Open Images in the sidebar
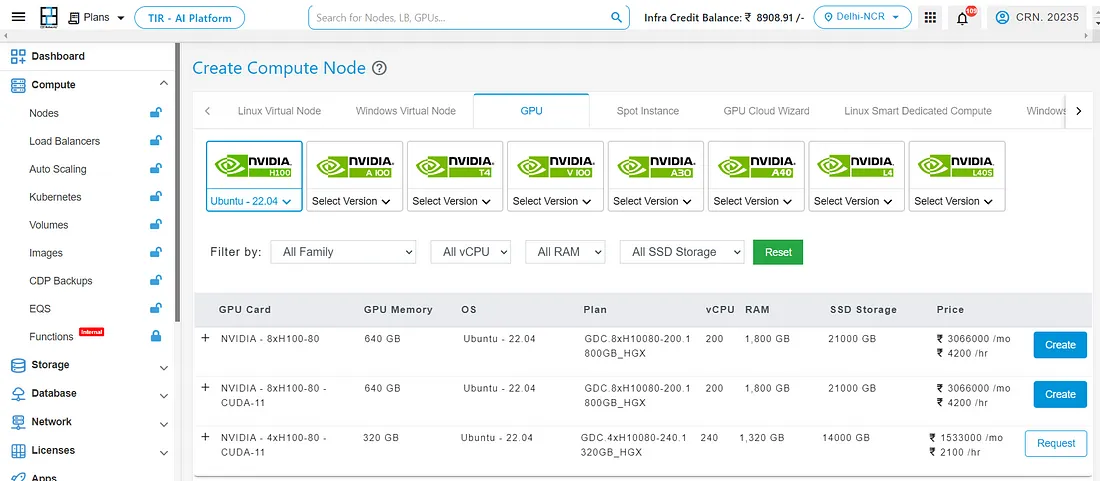 (x=46, y=253)
